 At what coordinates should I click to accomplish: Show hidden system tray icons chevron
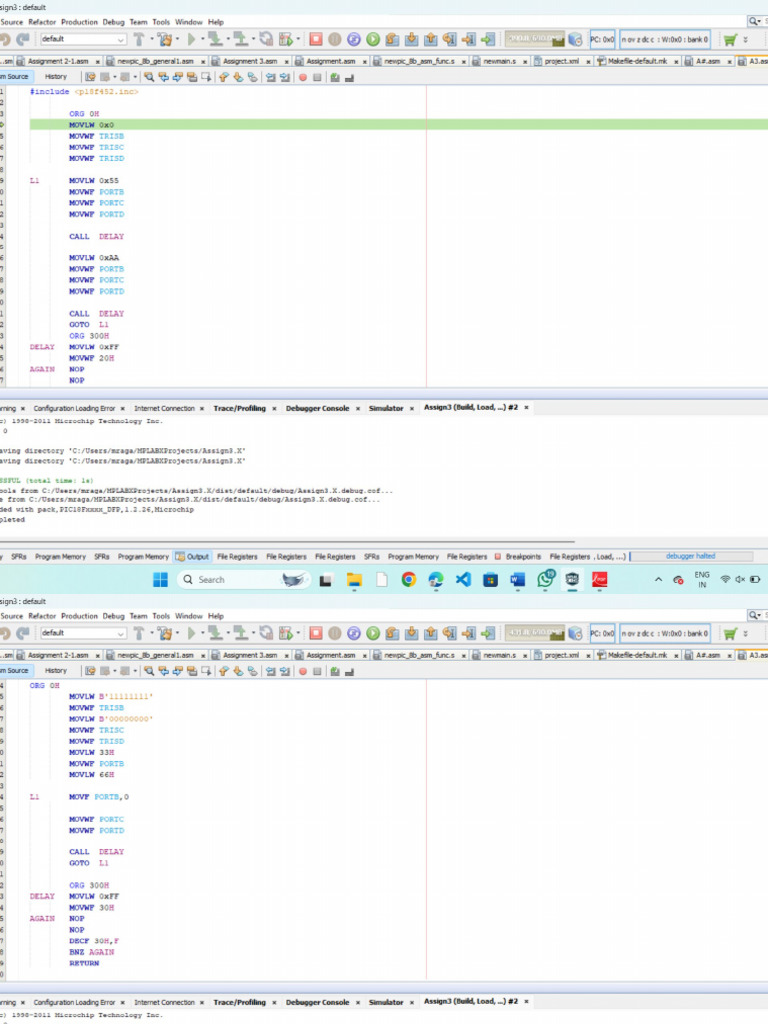[x=658, y=579]
